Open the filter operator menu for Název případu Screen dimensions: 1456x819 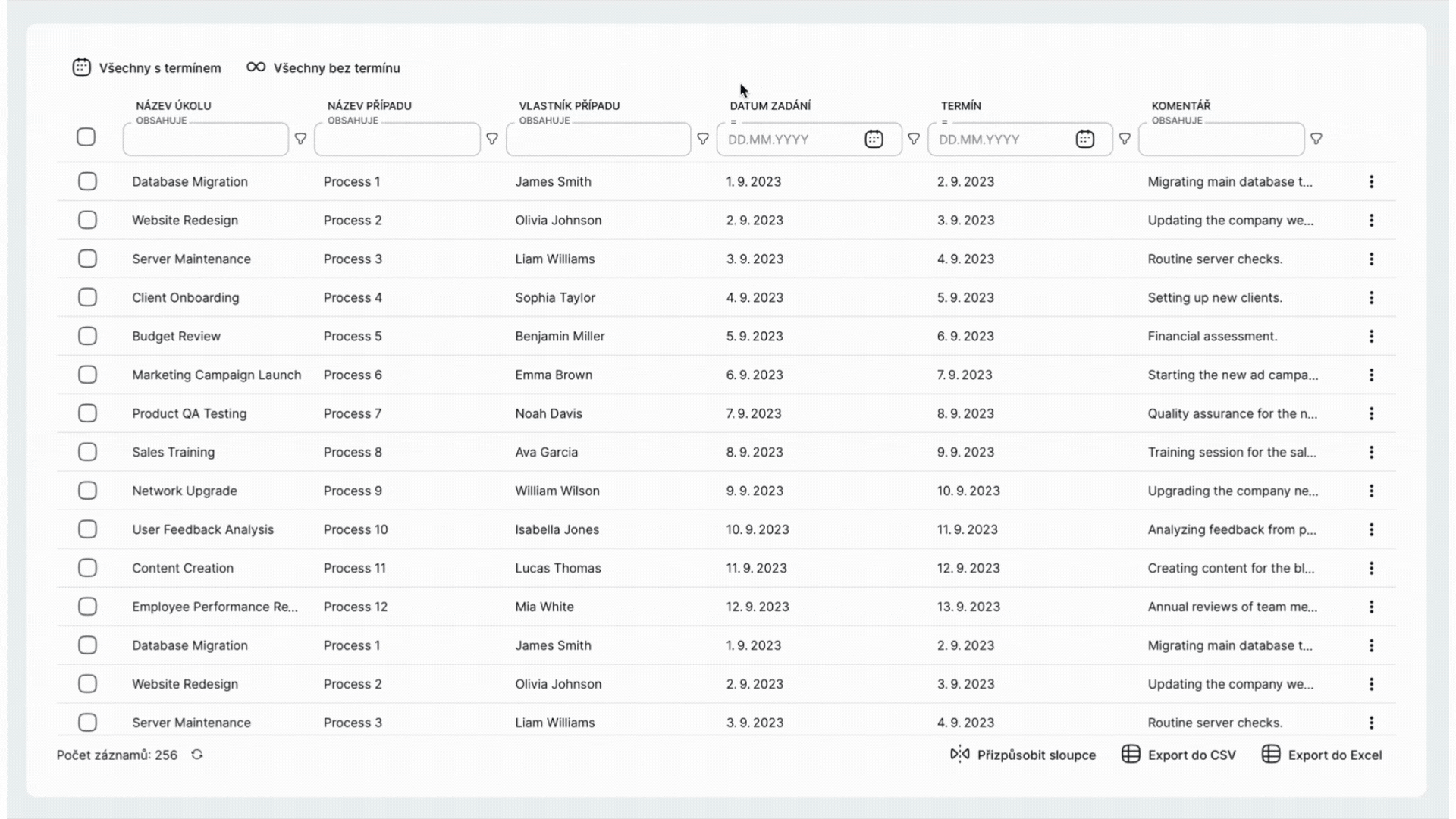[x=492, y=140]
